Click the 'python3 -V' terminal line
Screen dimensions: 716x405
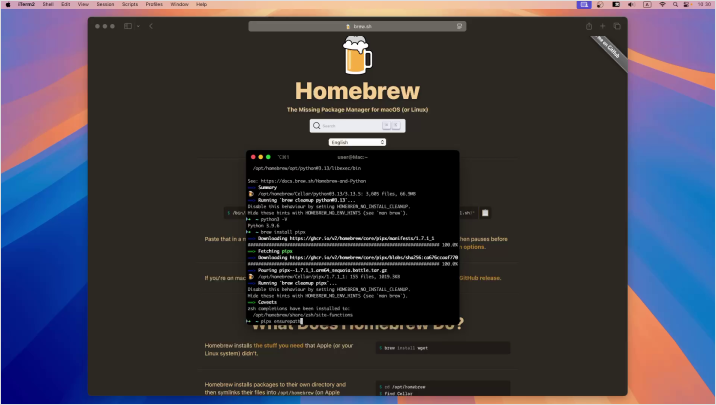coord(274,219)
